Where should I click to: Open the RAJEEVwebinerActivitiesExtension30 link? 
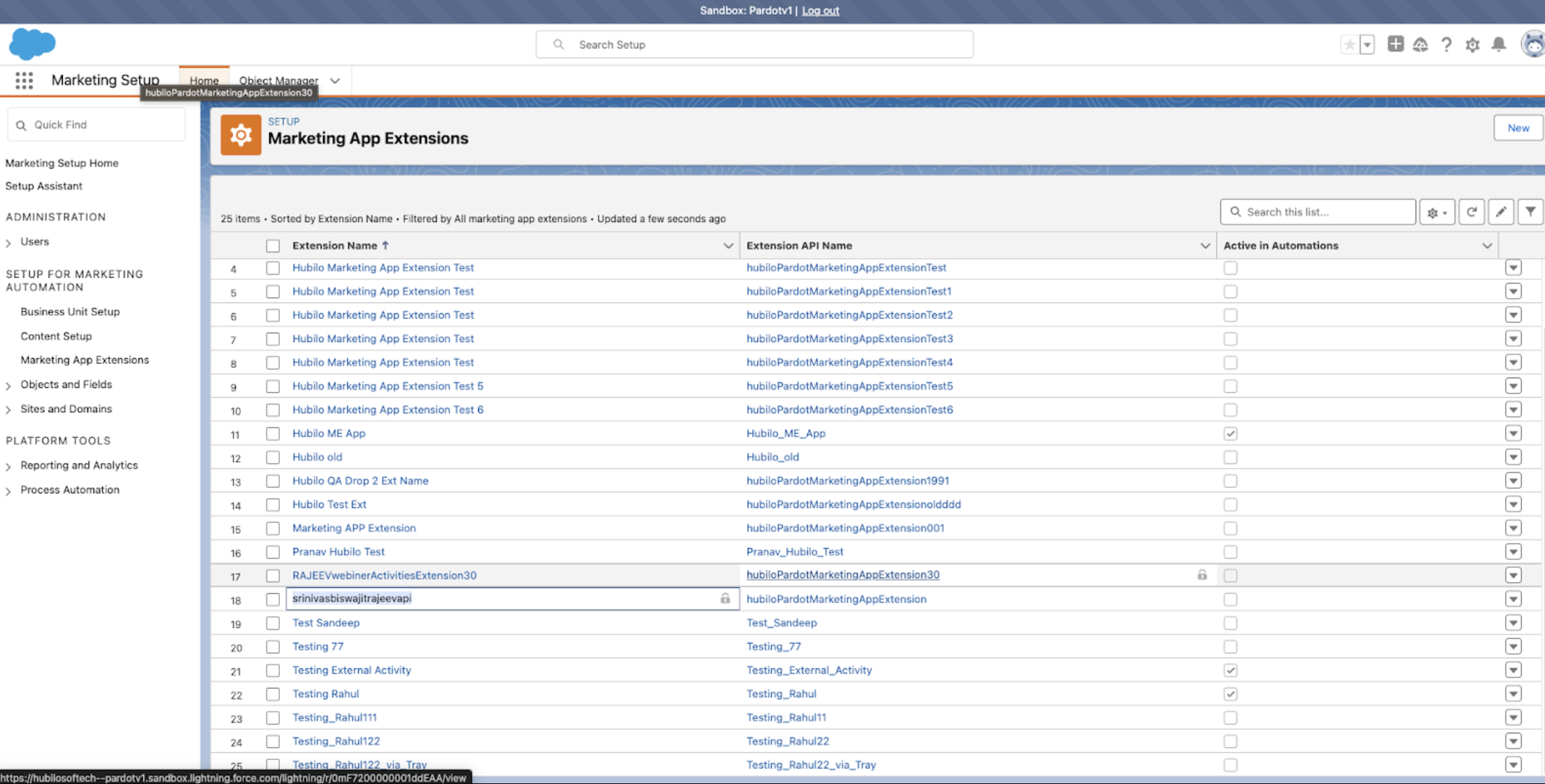click(x=384, y=576)
